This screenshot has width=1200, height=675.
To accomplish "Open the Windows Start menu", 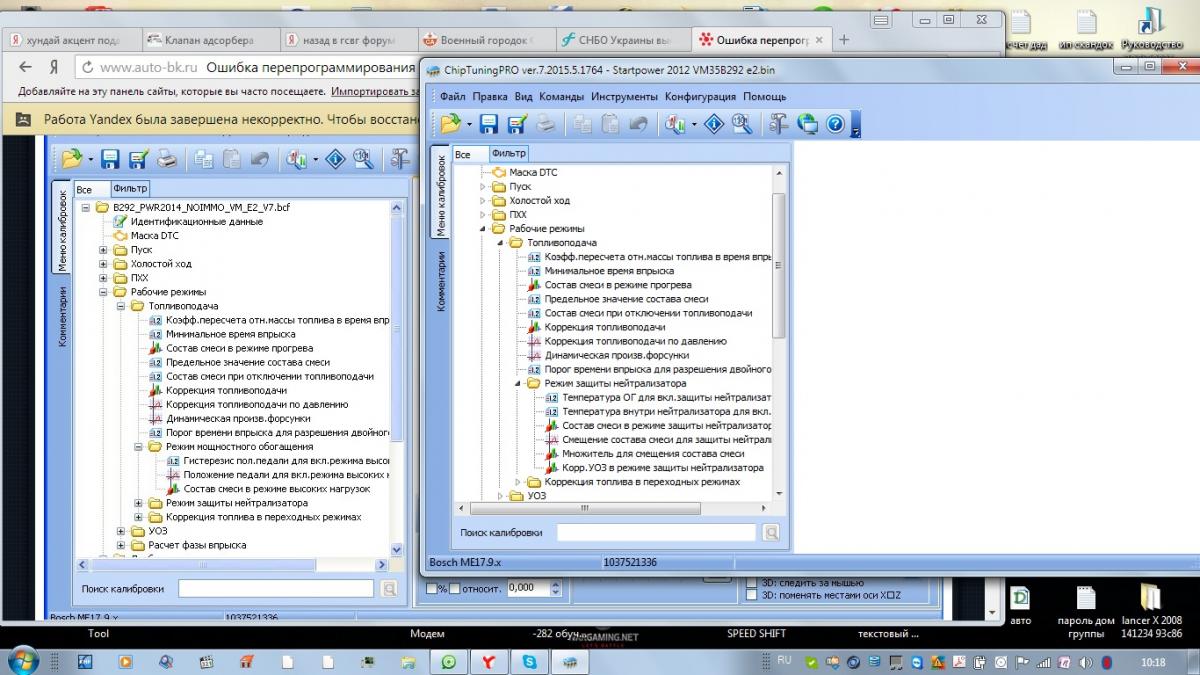I will (x=22, y=659).
